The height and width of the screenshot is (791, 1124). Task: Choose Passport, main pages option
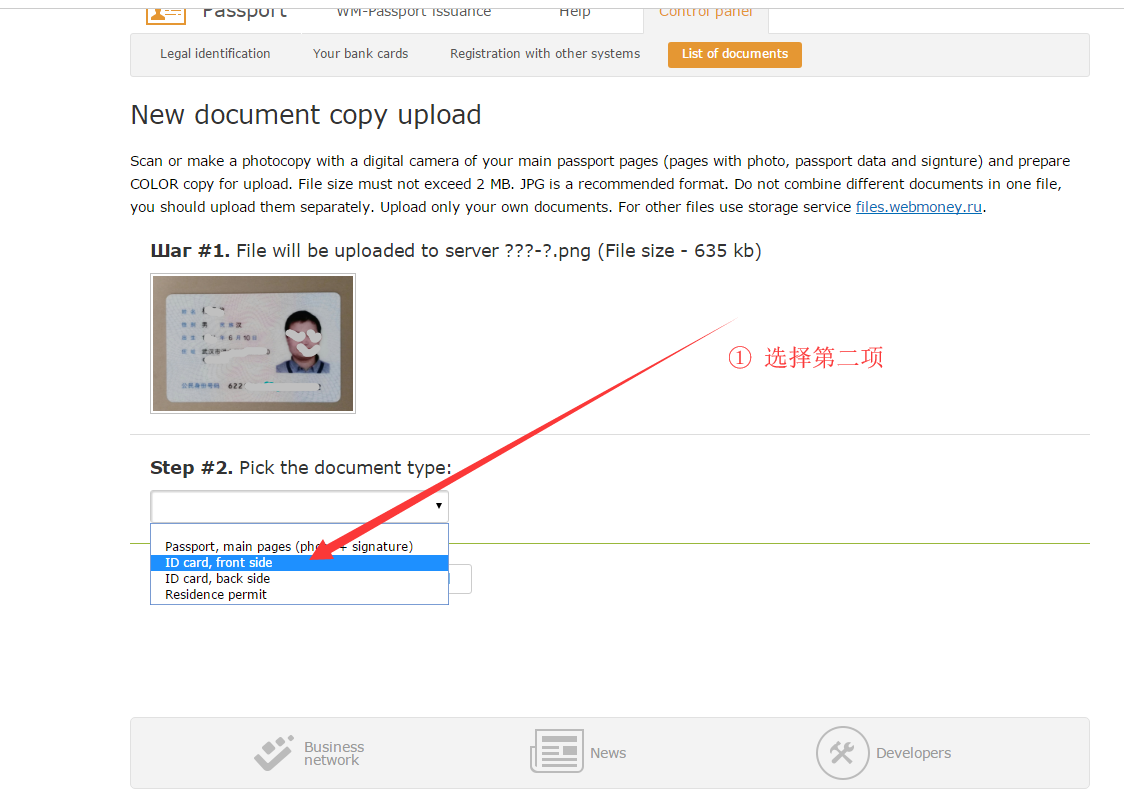(288, 547)
